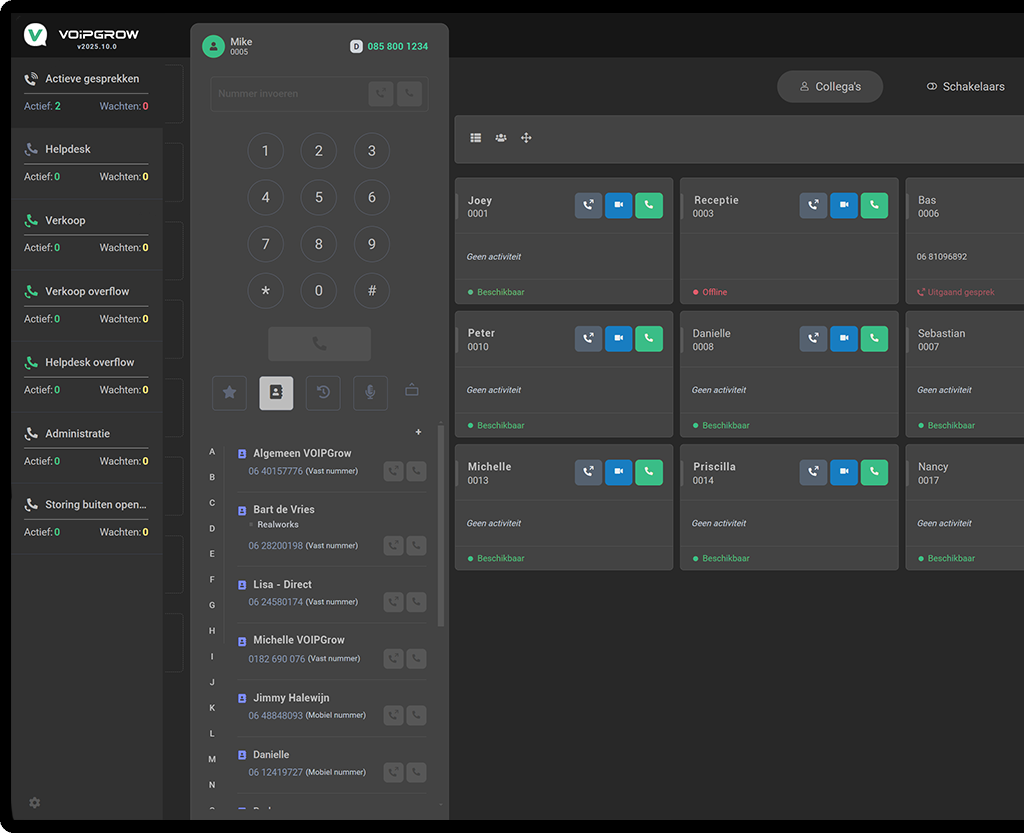Switch colleagues to list view icon
The height and width of the screenshot is (833, 1024).
pyautogui.click(x=476, y=138)
